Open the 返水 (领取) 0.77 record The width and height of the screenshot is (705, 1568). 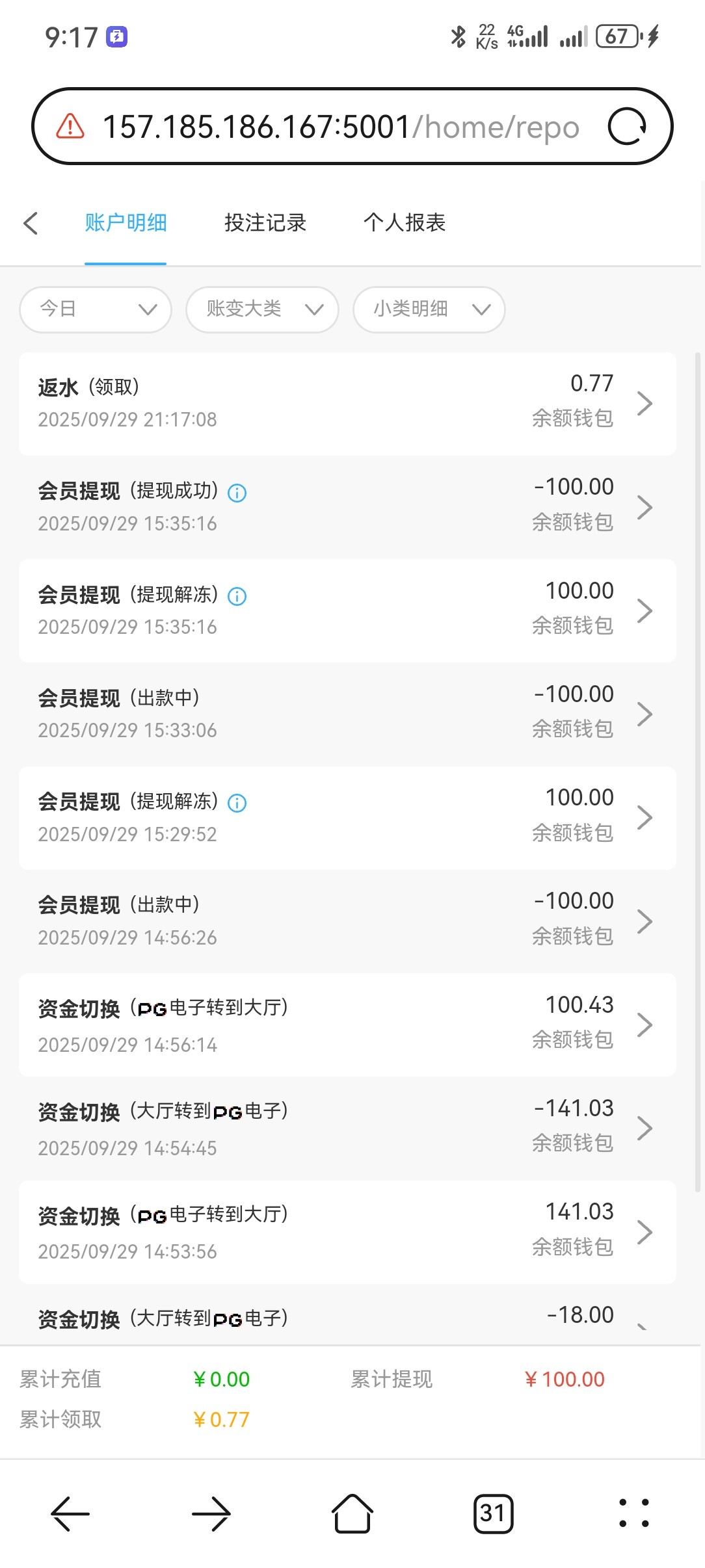pyautogui.click(x=347, y=404)
